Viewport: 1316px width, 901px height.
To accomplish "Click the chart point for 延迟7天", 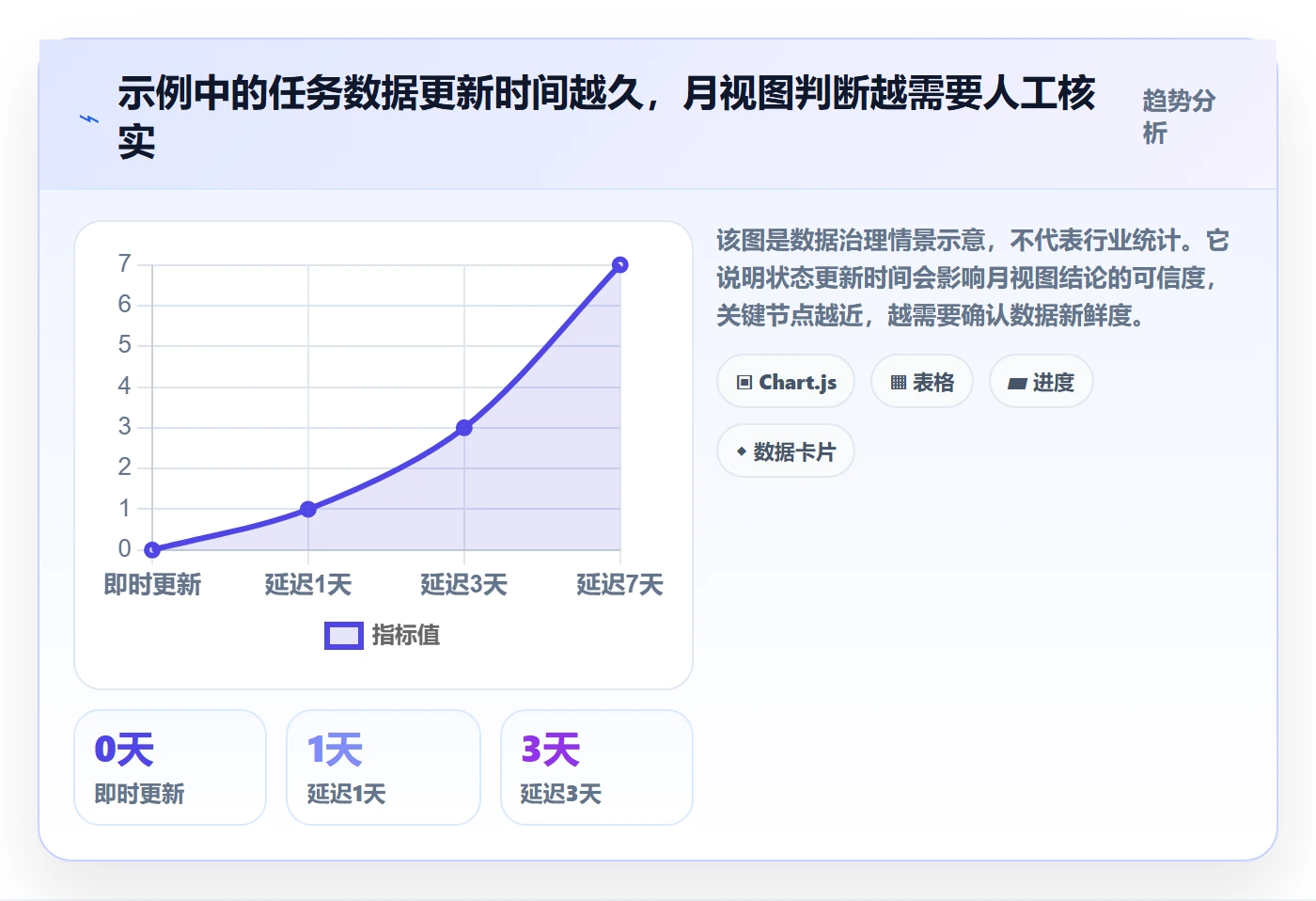I will [x=619, y=265].
